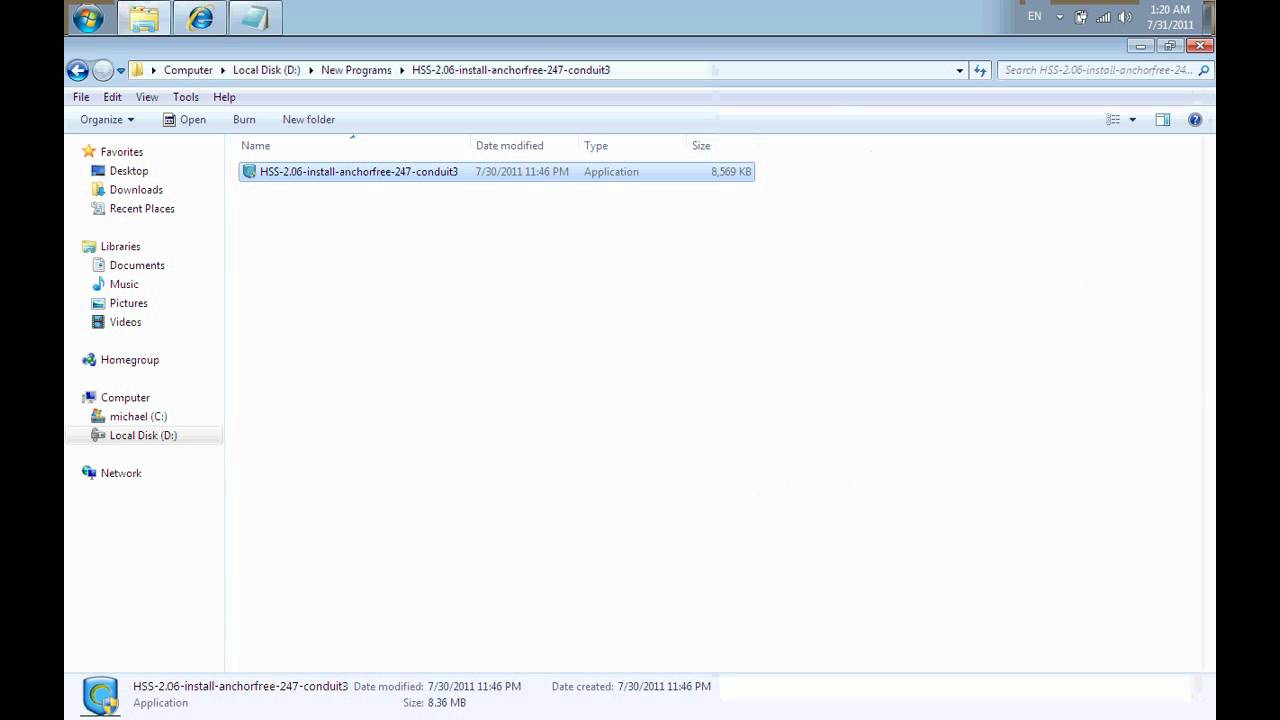Image resolution: width=1280 pixels, height=720 pixels.
Task: Show hidden tray icons arrow
Action: tap(1060, 17)
